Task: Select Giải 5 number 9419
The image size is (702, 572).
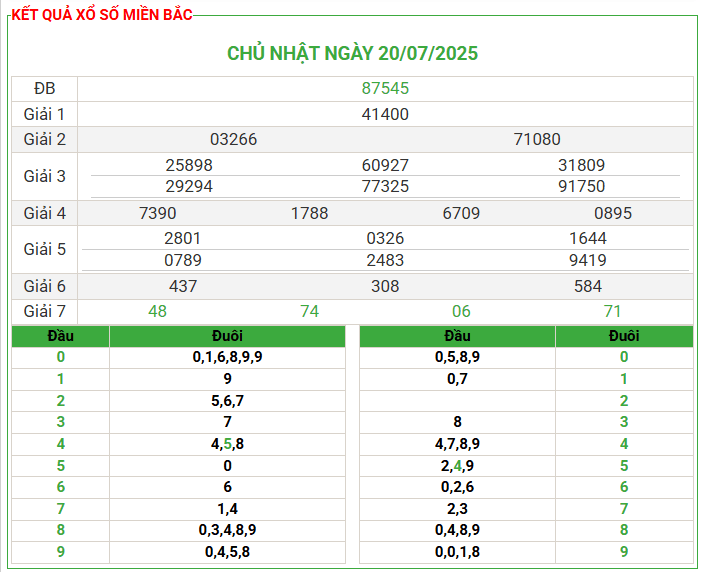Action: pos(587,260)
